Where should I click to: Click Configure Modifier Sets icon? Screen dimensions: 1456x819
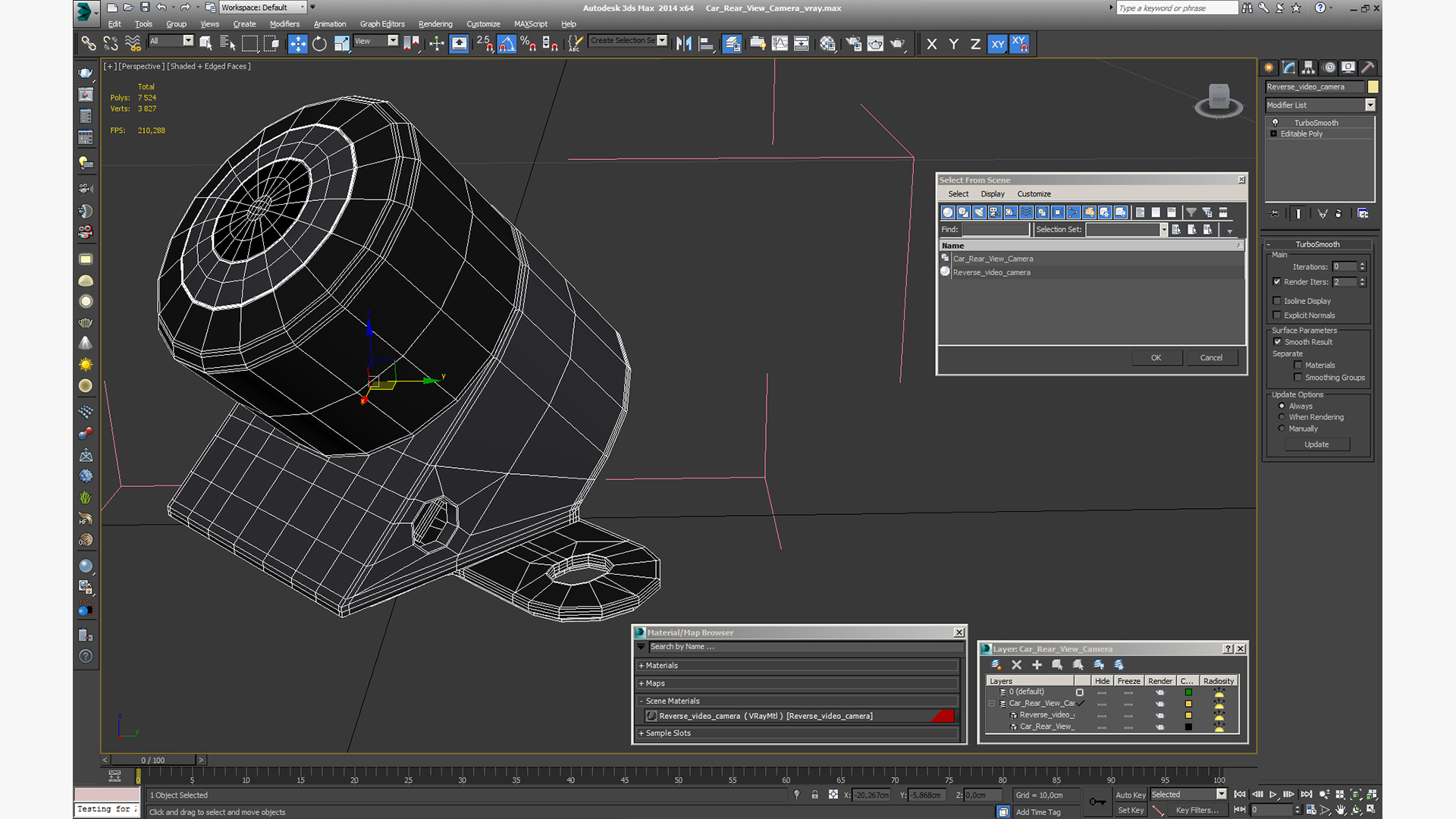coord(1363,214)
